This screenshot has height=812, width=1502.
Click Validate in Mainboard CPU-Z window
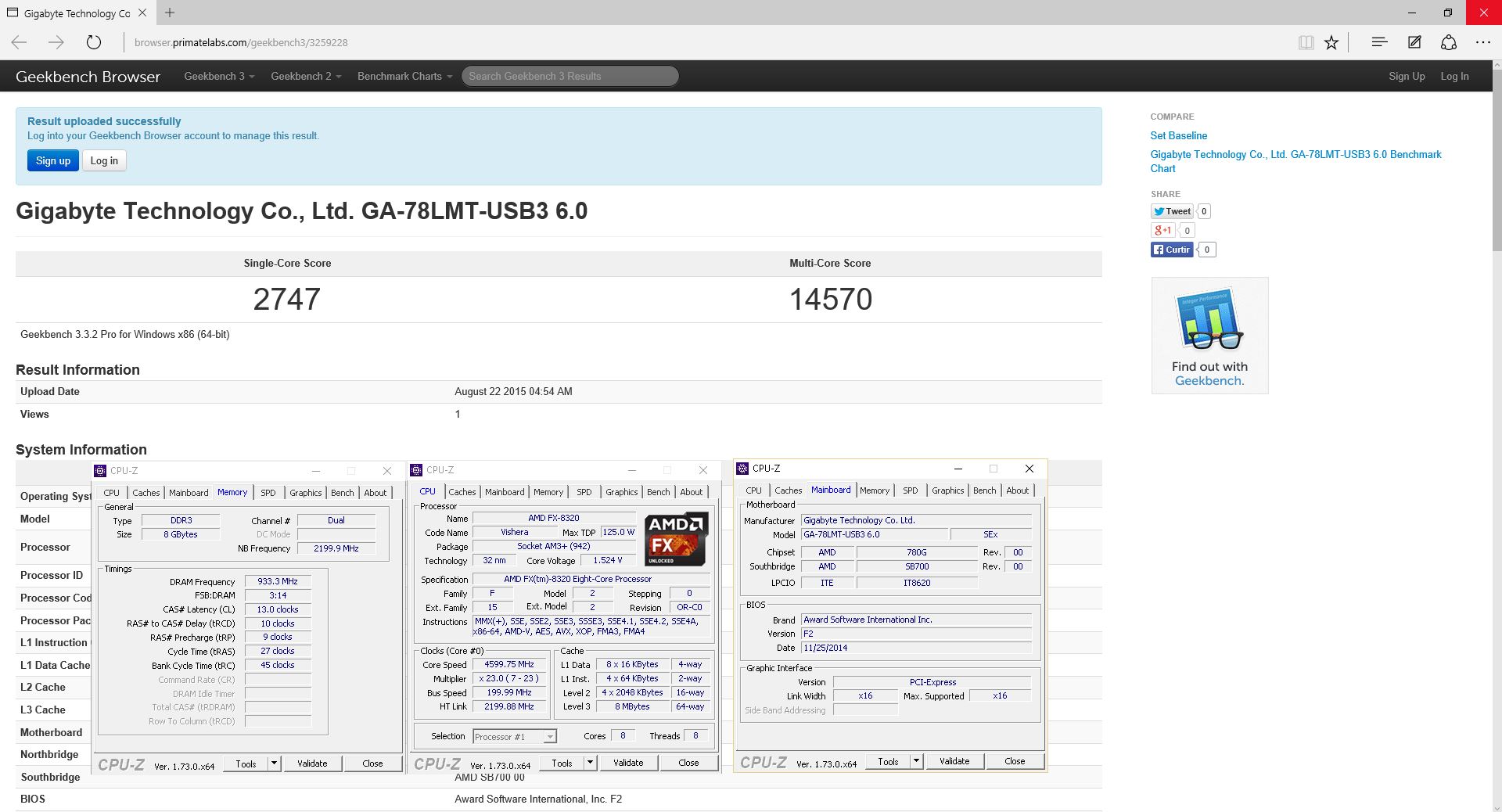pyautogui.click(x=954, y=761)
